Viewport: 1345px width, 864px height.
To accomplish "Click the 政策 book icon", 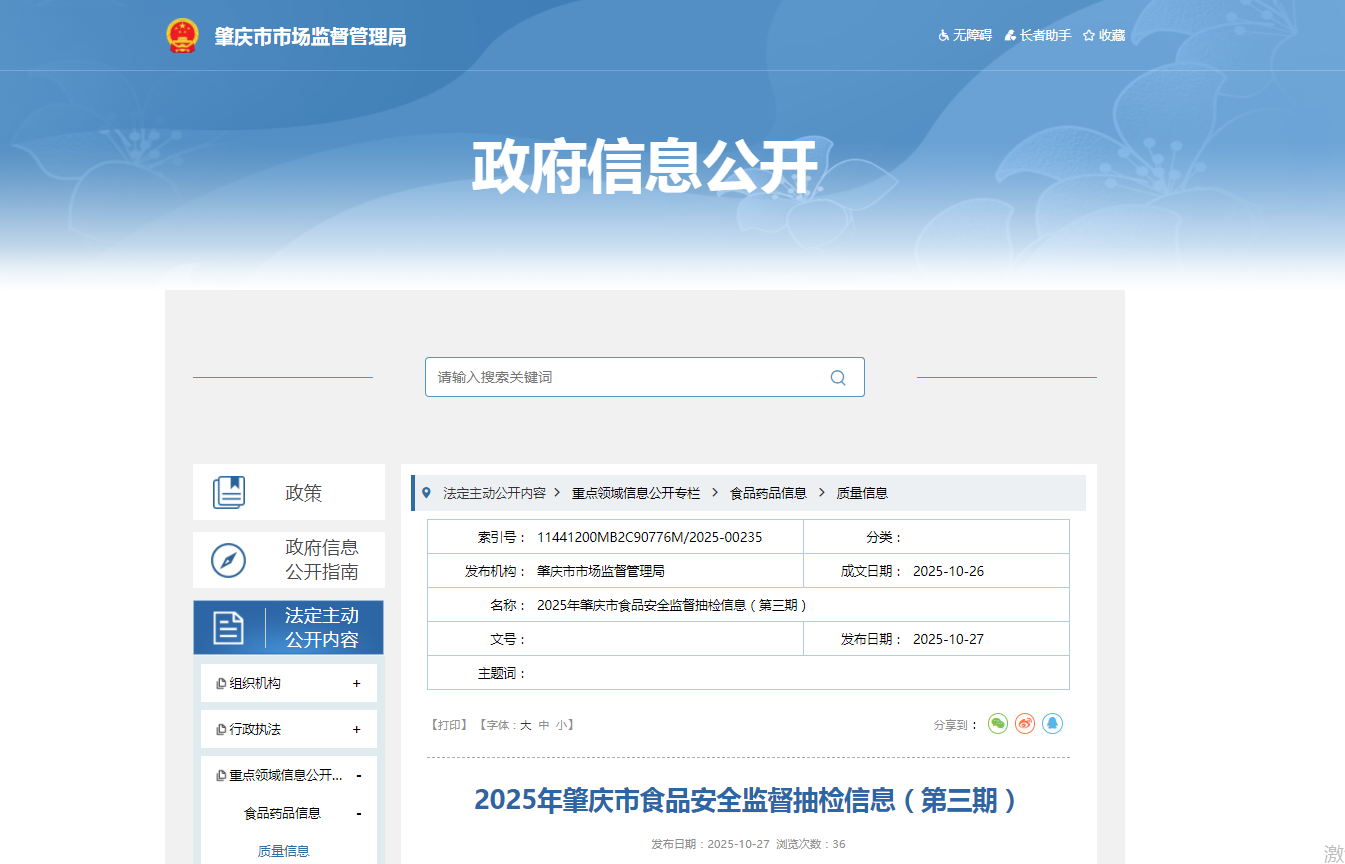I will [229, 492].
